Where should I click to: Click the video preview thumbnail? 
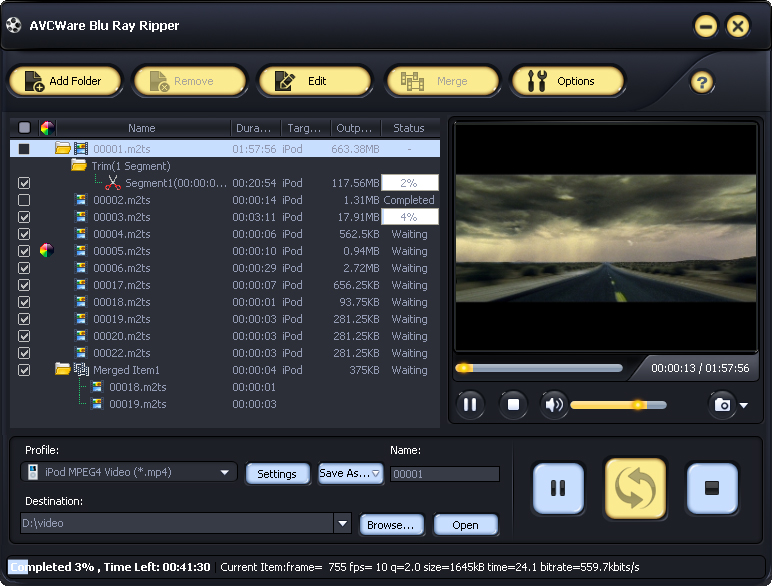pyautogui.click(x=606, y=238)
